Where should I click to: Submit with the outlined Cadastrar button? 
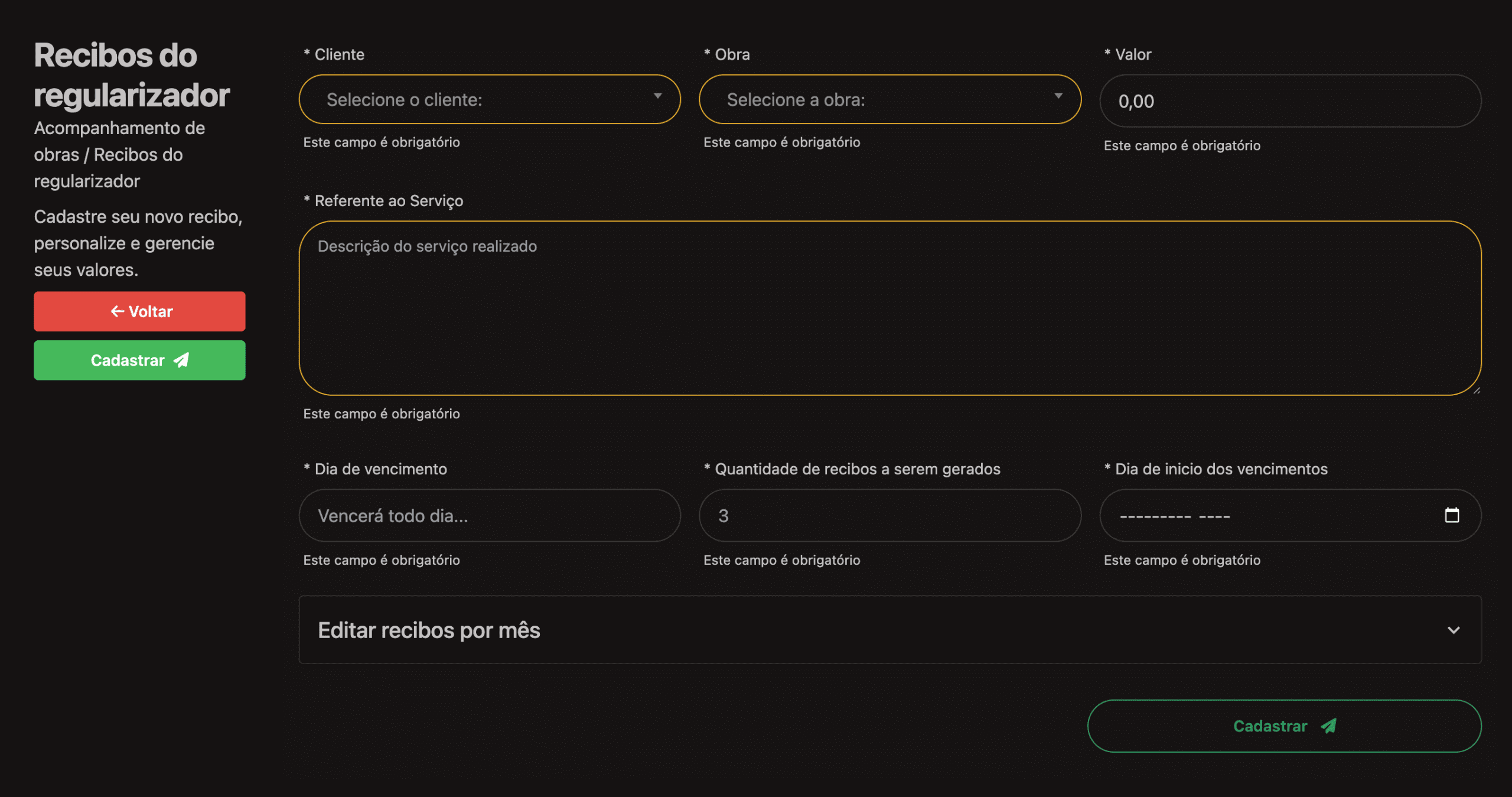coord(1283,726)
